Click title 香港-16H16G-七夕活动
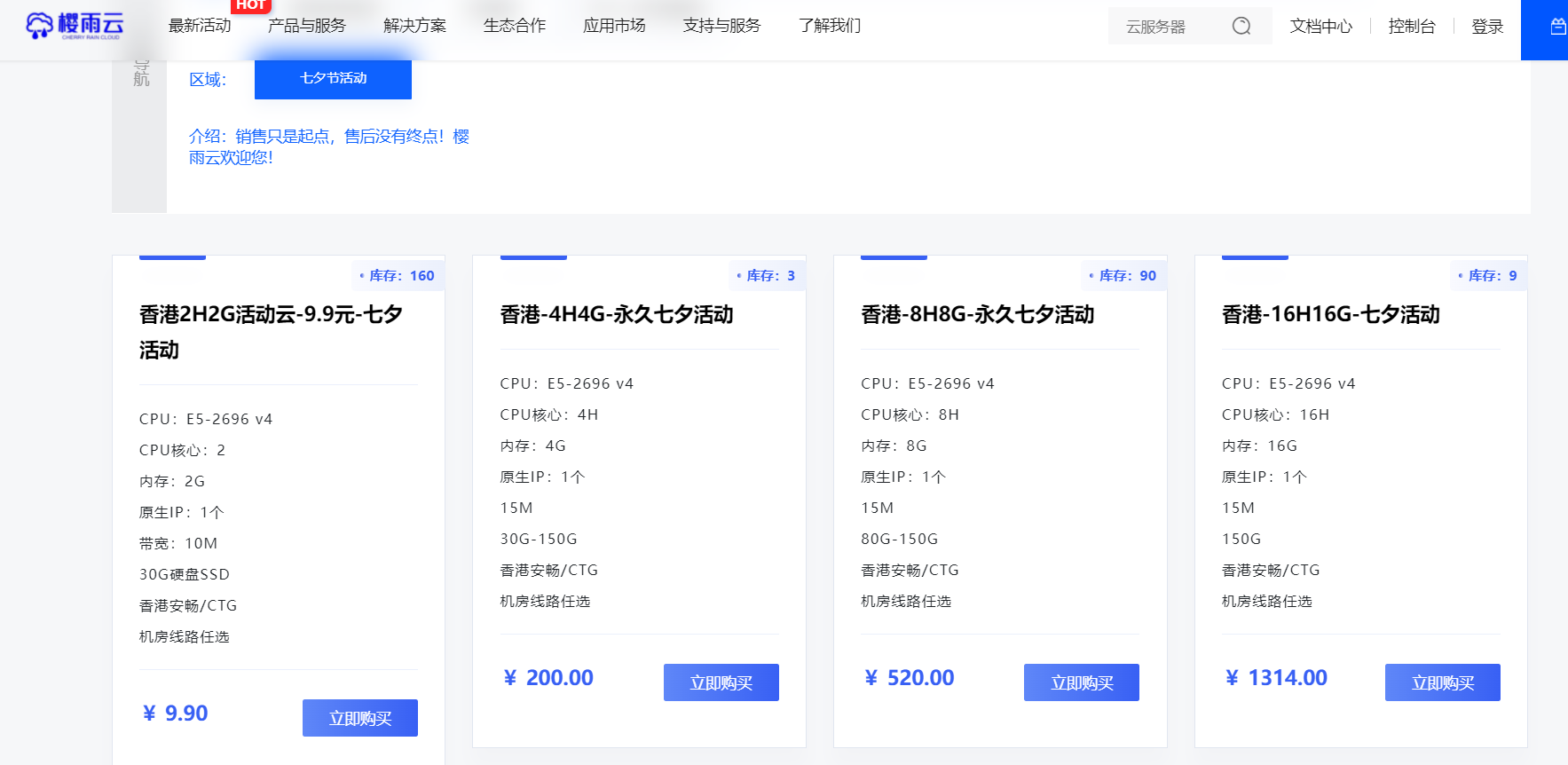This screenshot has height=765, width=1568. 1331,314
